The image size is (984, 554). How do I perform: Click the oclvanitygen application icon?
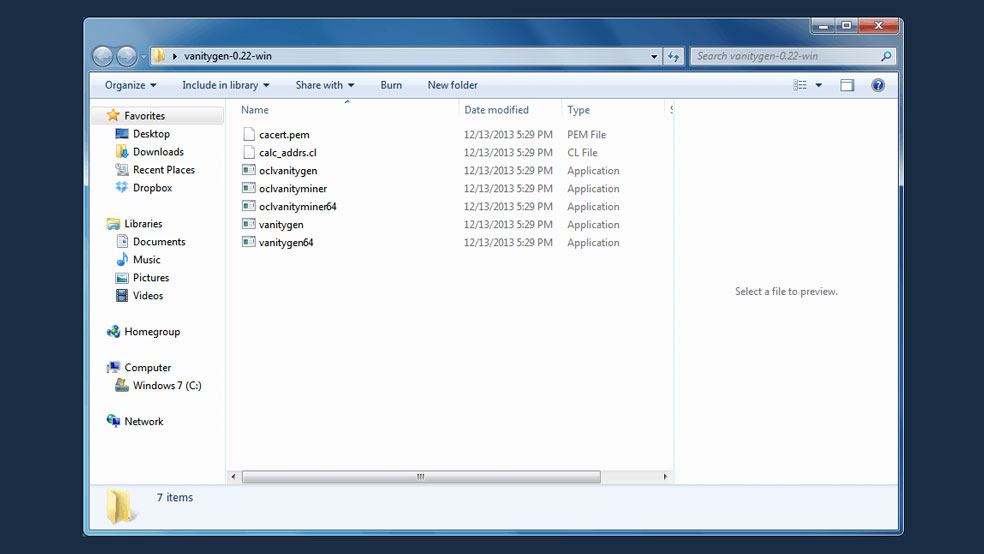tap(249, 170)
